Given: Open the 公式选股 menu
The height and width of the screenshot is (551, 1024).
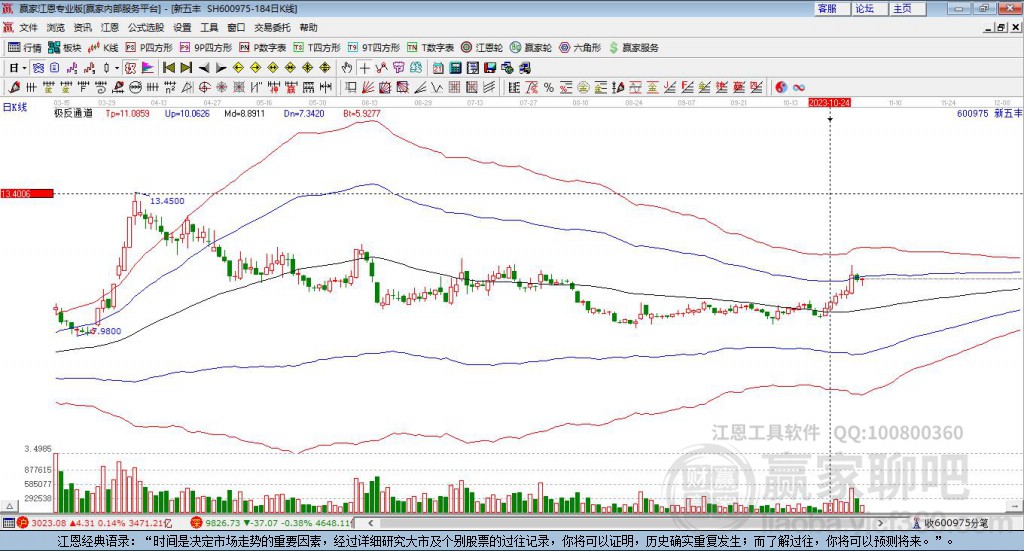Looking at the screenshot, I should 146,27.
